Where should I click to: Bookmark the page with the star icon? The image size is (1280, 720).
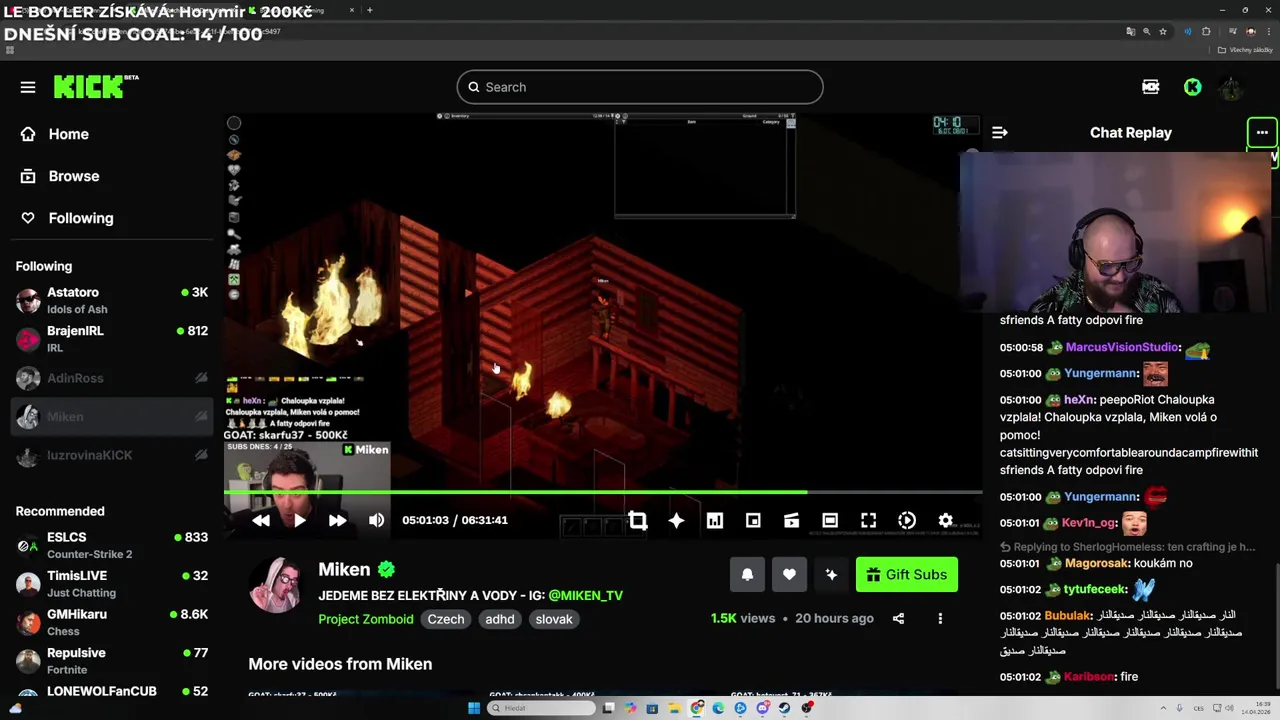point(1163,31)
